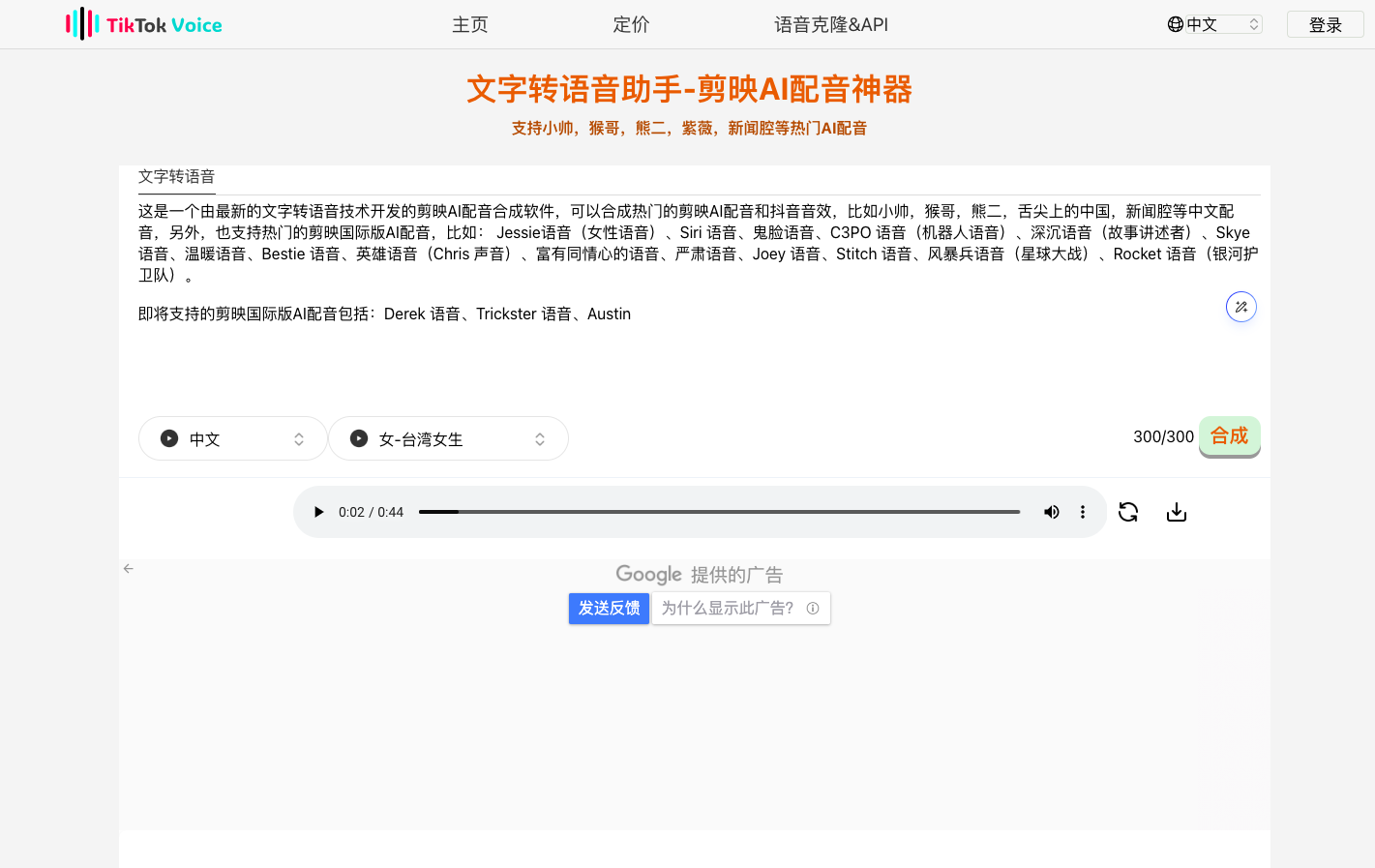Open audio player more options menu
The image size is (1375, 868).
[x=1083, y=512]
